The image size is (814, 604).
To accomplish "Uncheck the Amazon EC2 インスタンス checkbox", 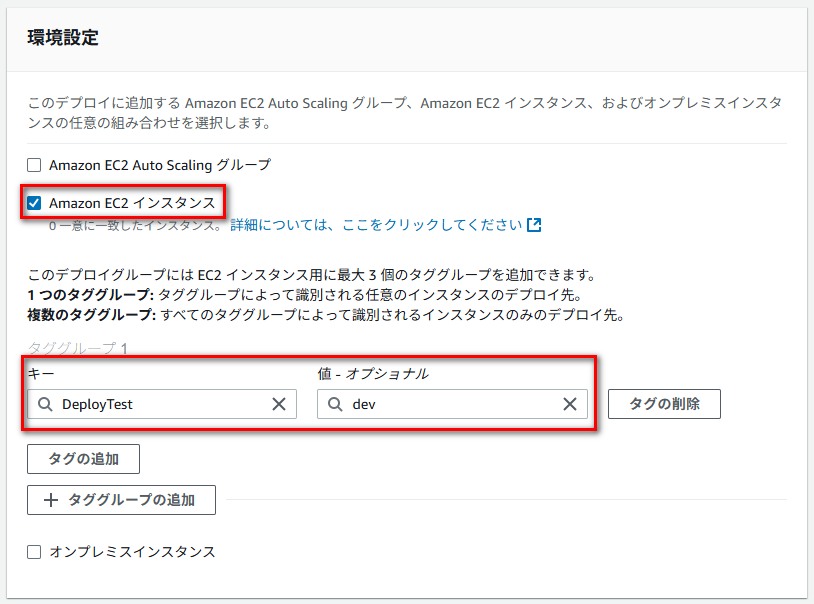I will coord(34,203).
